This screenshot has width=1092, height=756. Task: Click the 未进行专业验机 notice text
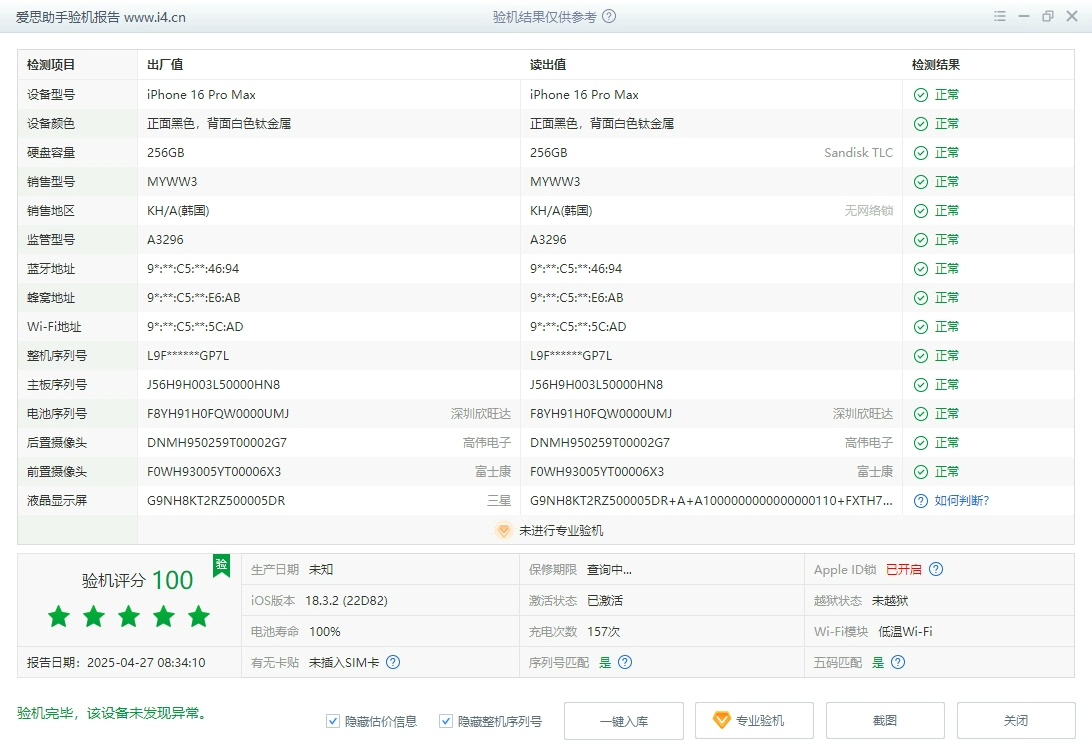(x=561, y=530)
